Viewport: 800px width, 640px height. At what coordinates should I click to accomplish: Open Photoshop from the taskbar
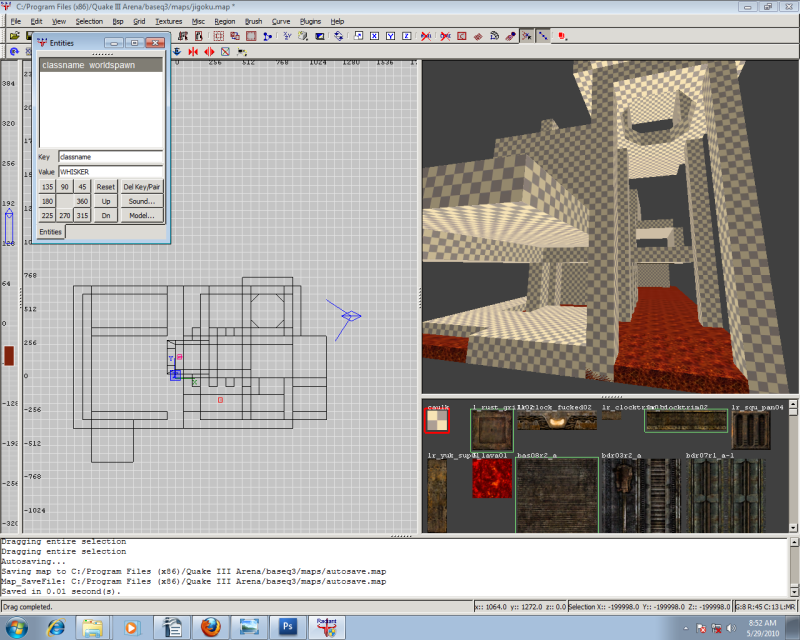pos(287,627)
